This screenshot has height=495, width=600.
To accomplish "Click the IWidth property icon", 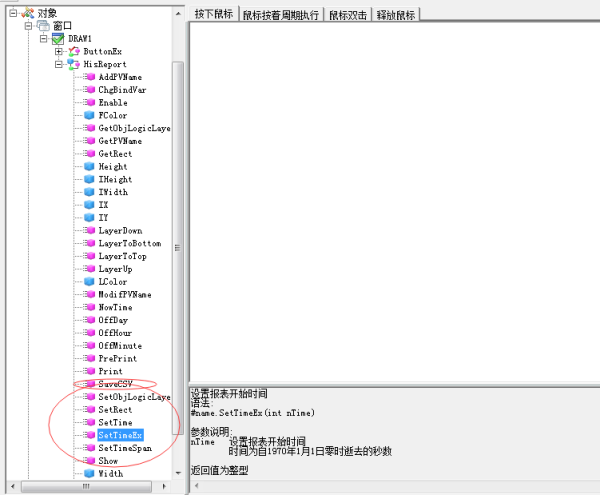I will (89, 192).
